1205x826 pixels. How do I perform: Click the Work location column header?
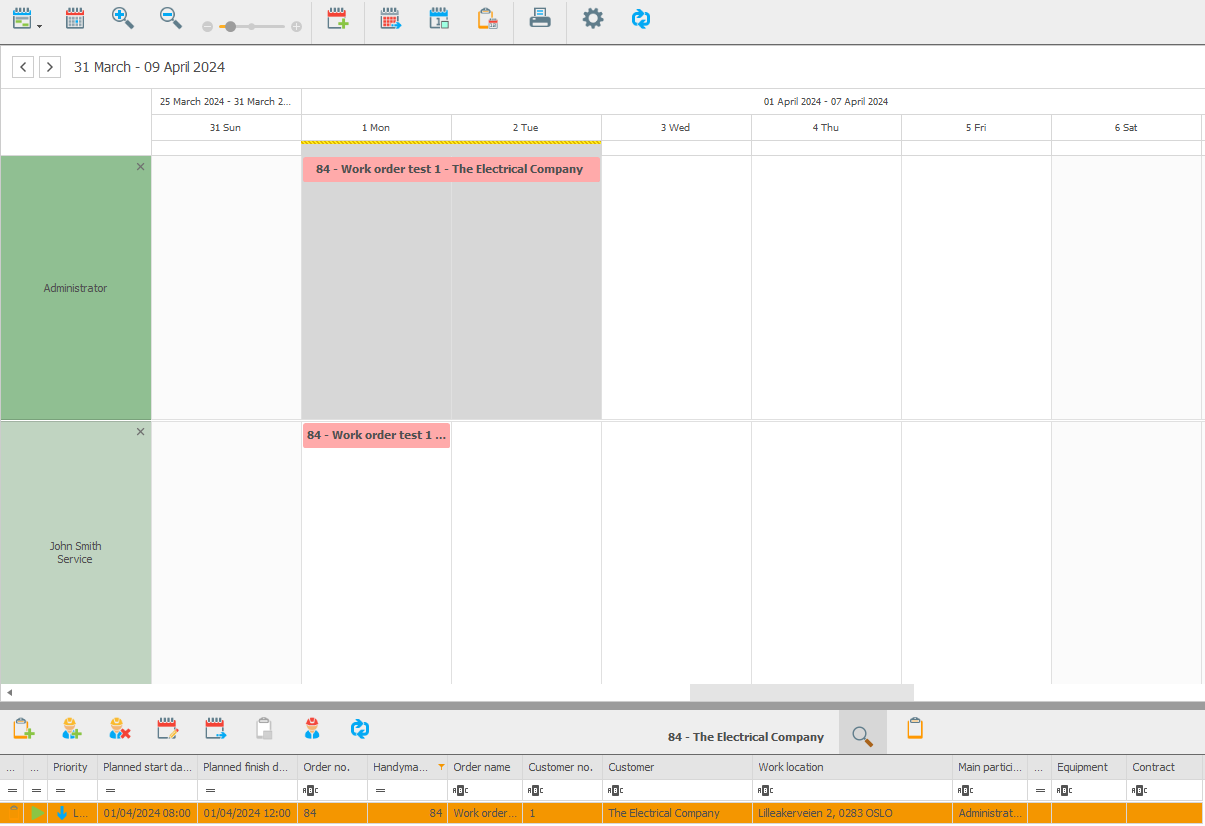853,767
